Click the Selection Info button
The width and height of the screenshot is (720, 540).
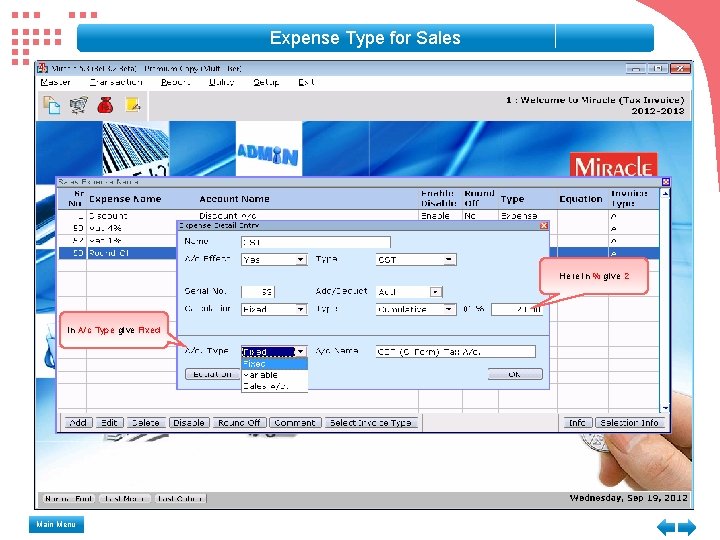[629, 422]
